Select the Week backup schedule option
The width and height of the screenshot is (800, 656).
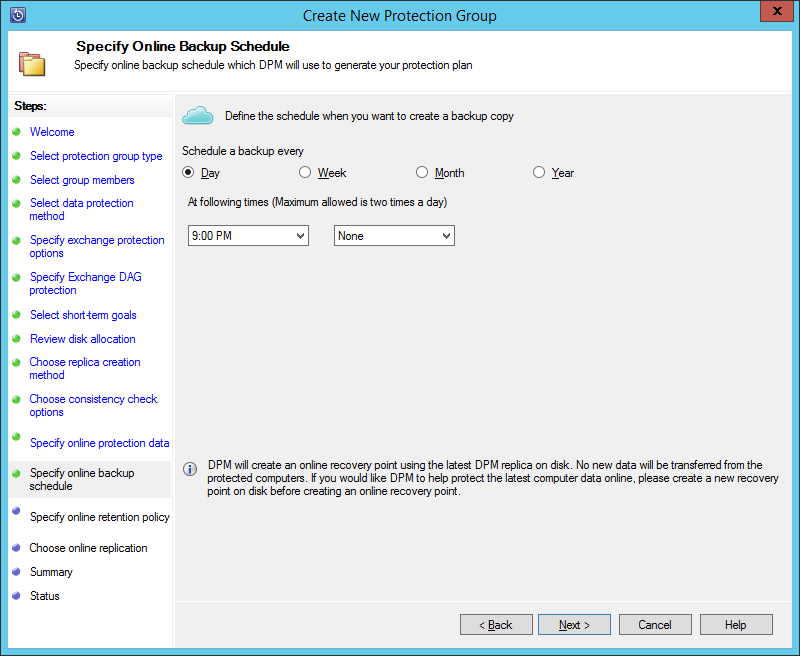pos(305,172)
